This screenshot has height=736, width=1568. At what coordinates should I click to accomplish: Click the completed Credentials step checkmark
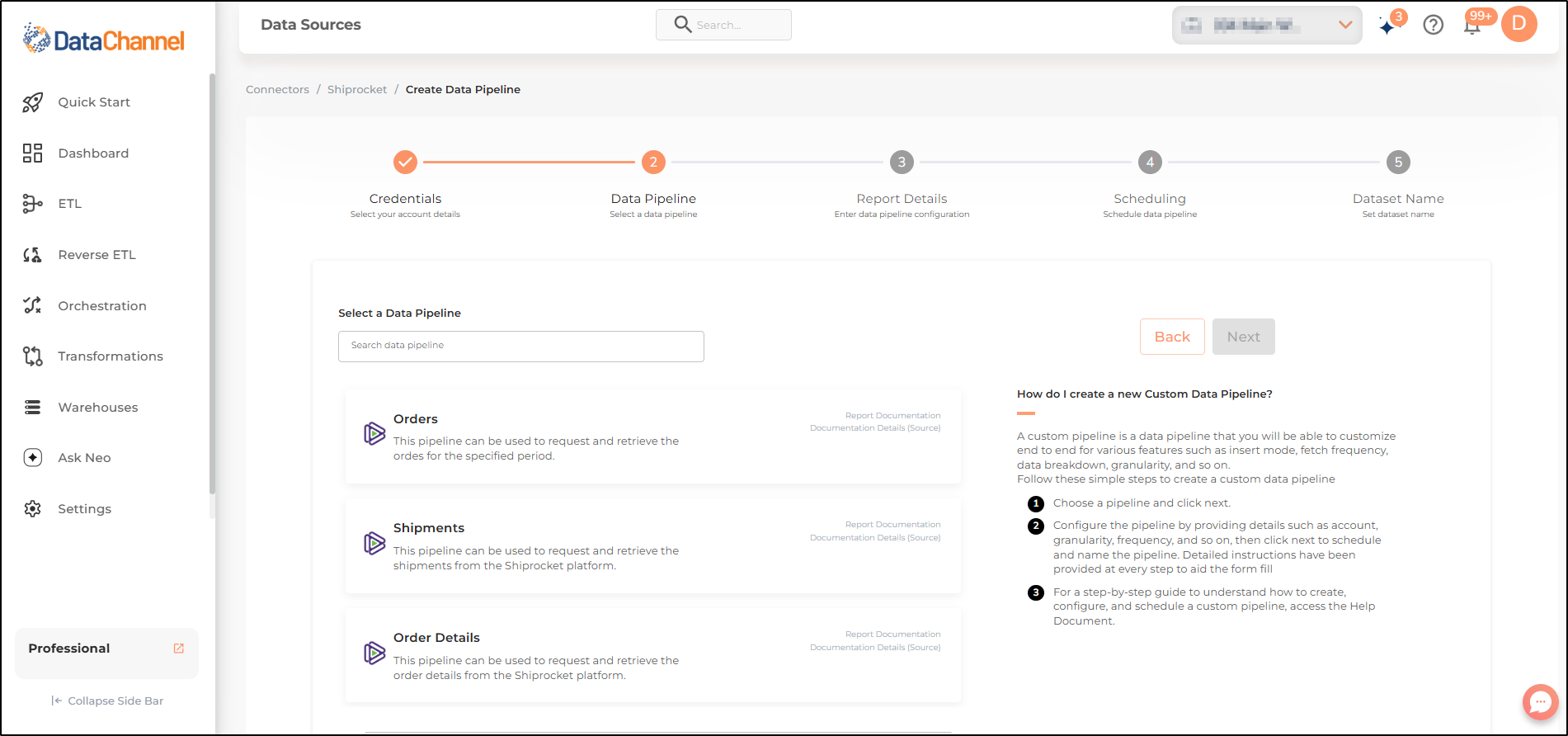pos(405,162)
